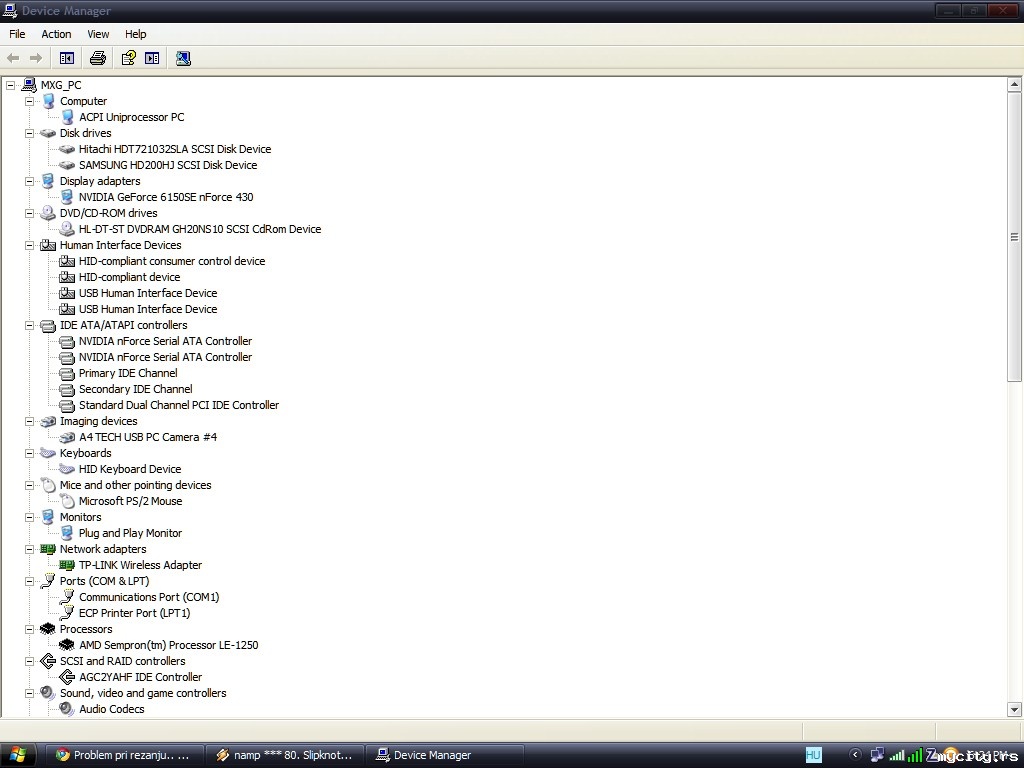
Task: Collapse the IDE ATA/ATAPI controllers category
Action: pyautogui.click(x=29, y=325)
